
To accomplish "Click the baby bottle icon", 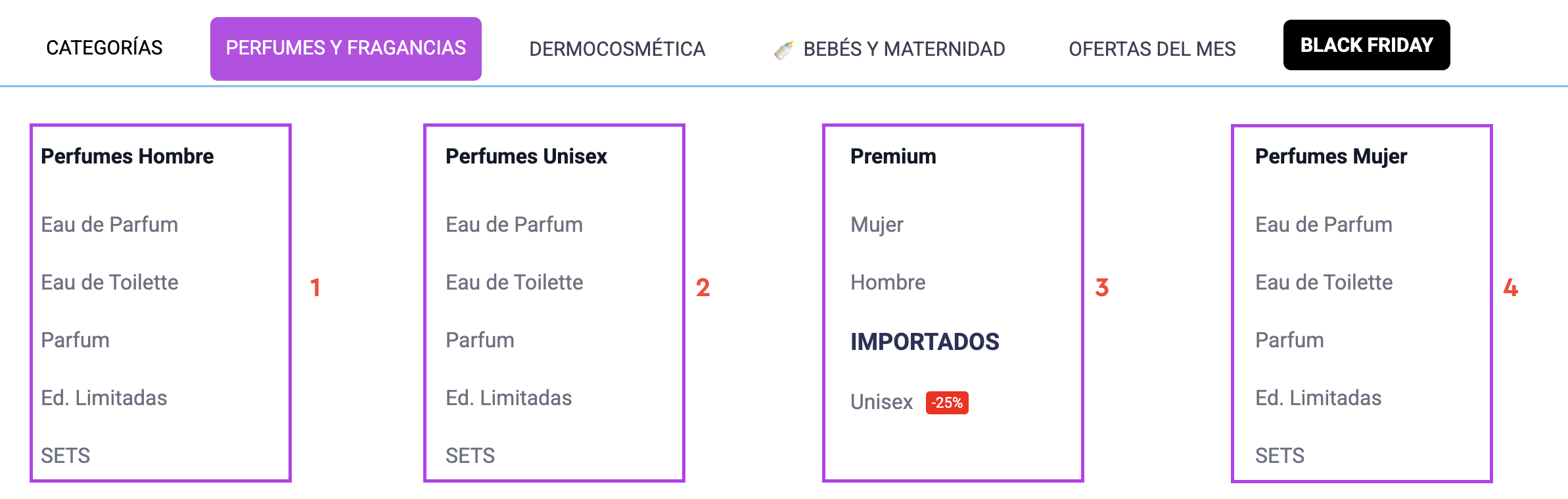I will 783,50.
